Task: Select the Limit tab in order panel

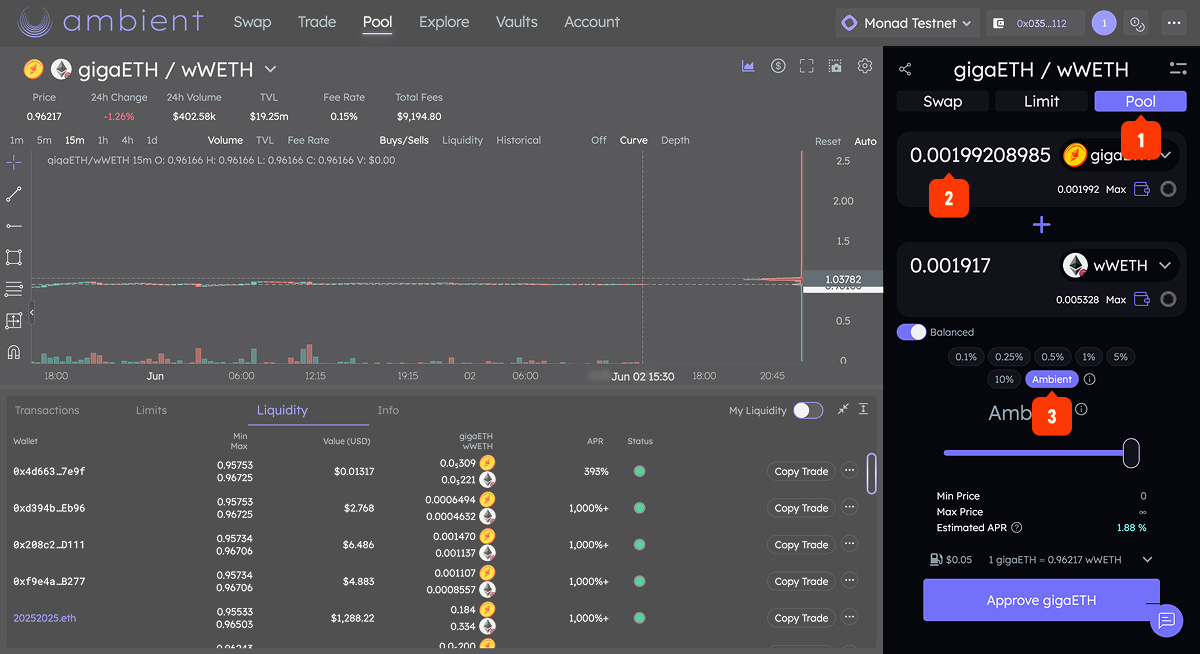Action: [x=1041, y=101]
